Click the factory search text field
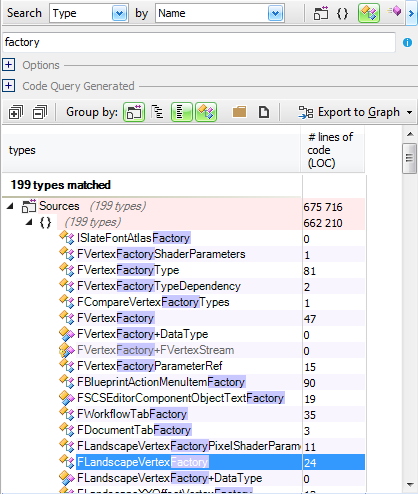 [199, 42]
